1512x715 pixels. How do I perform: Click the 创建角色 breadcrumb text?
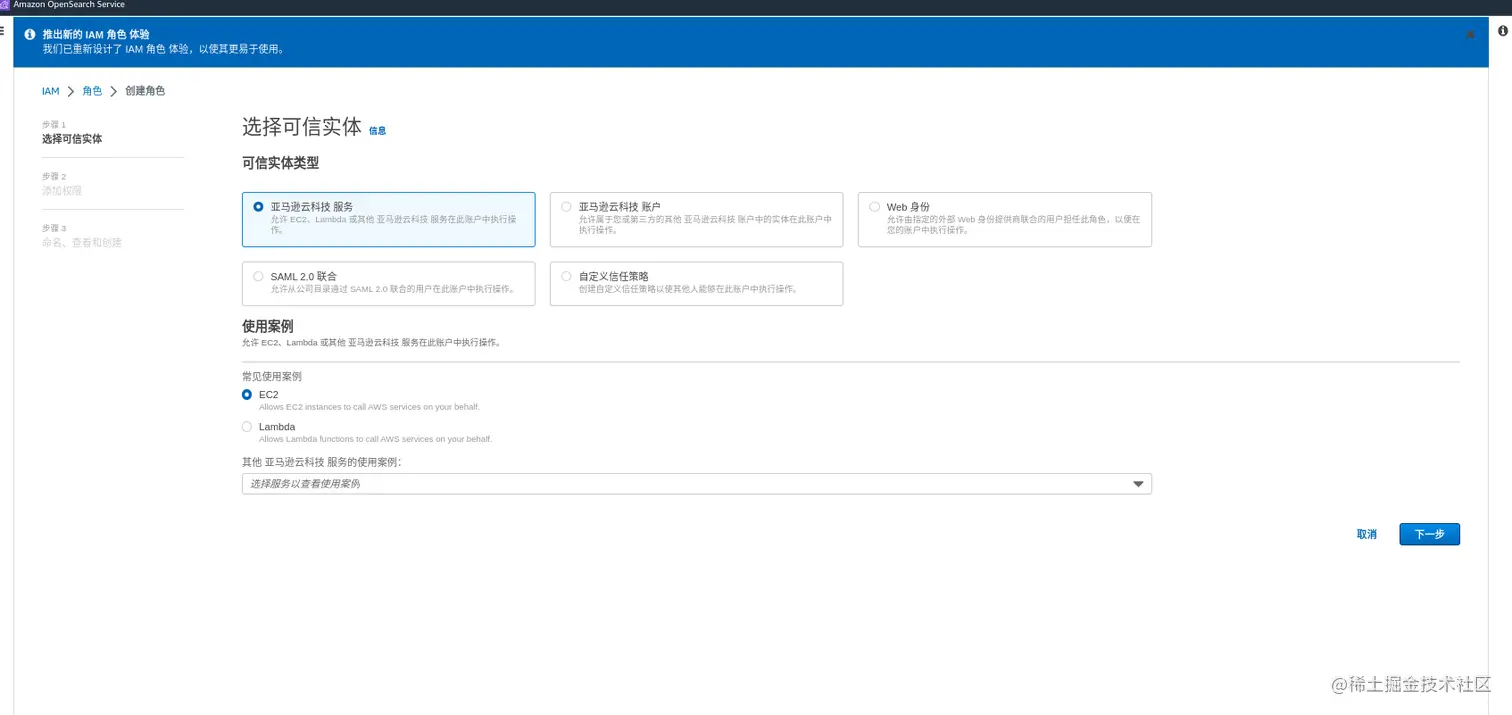click(145, 91)
